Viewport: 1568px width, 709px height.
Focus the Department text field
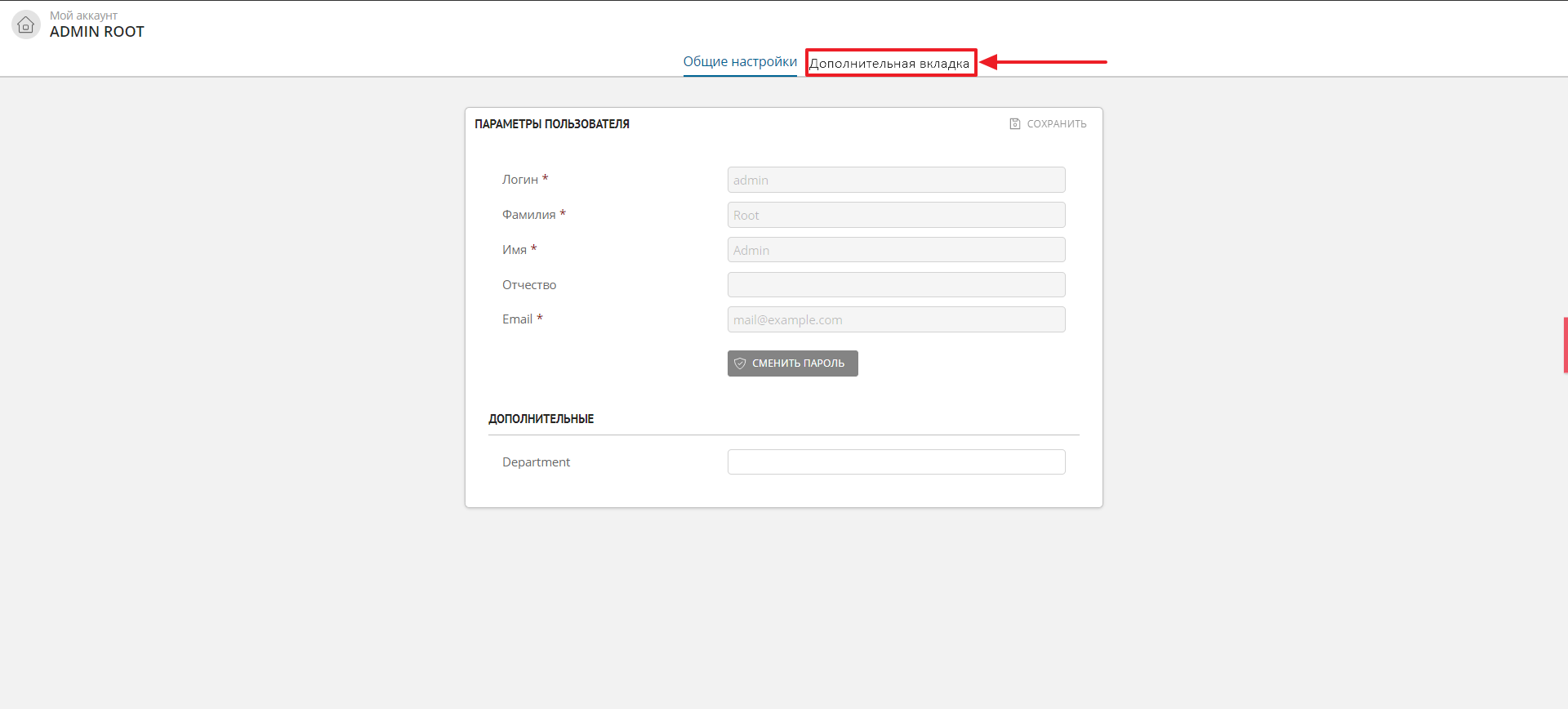pyautogui.click(x=896, y=462)
